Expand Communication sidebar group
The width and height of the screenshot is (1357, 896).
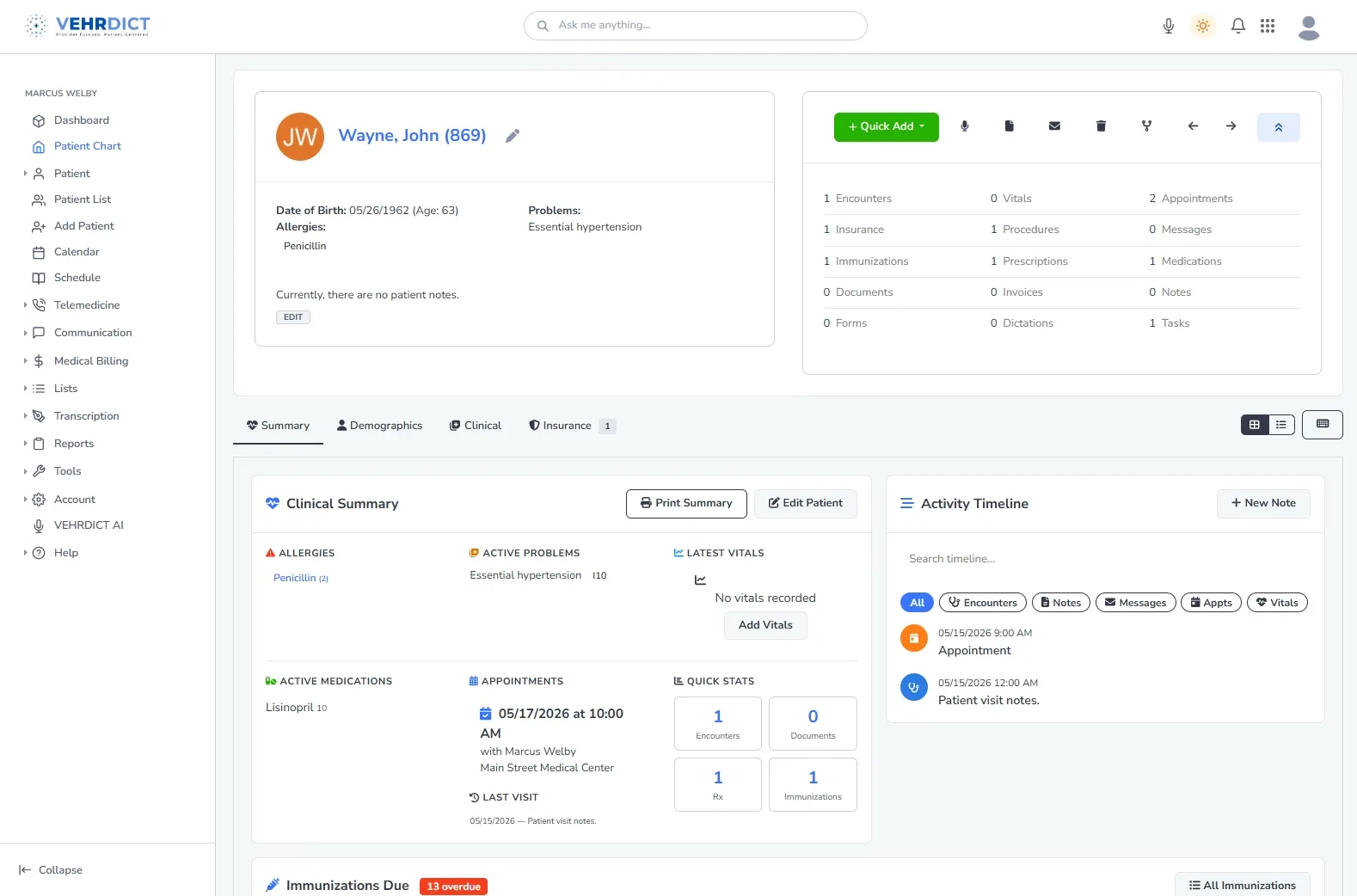pos(93,333)
